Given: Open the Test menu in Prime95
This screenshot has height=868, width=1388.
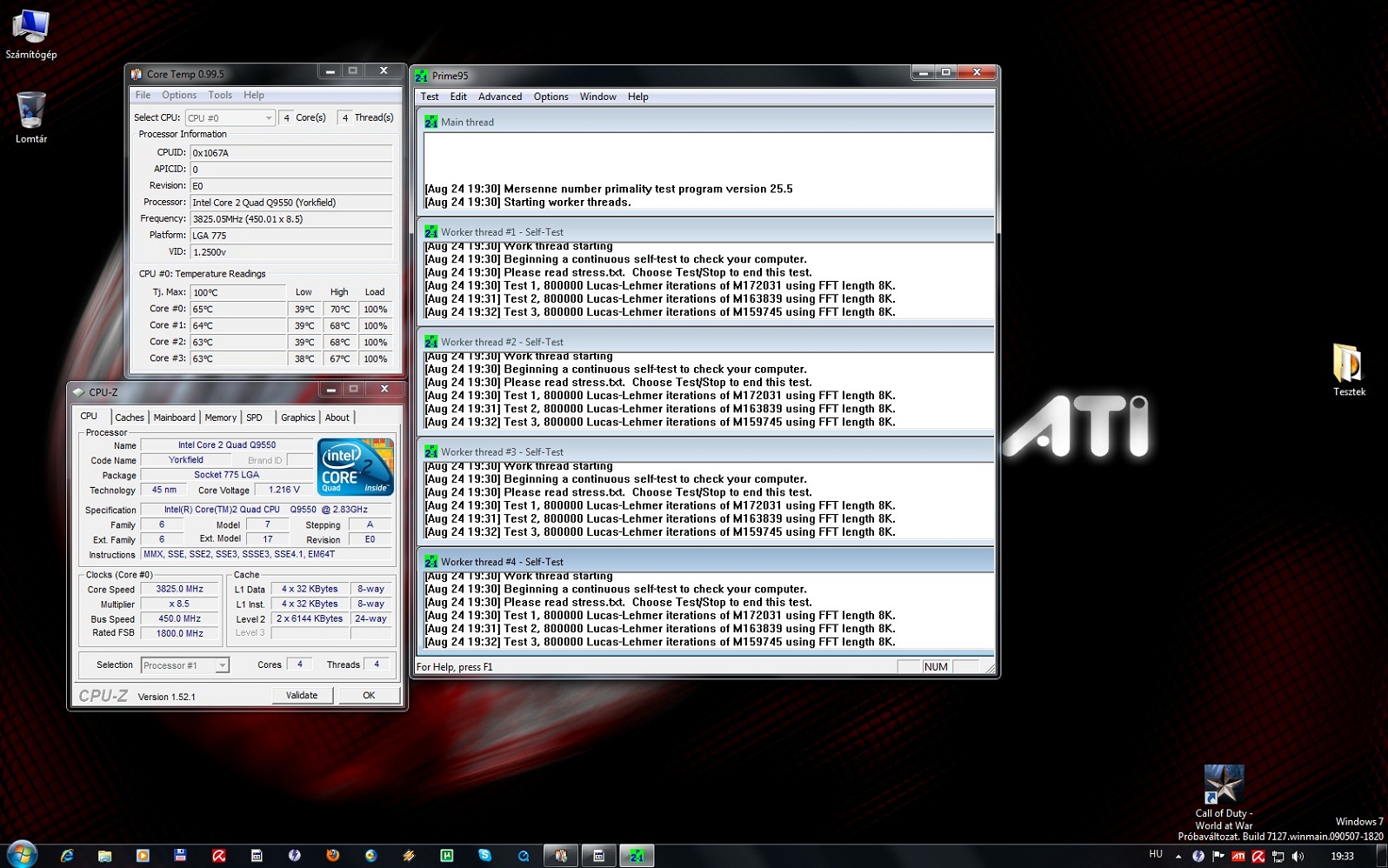Looking at the screenshot, I should tap(430, 97).
